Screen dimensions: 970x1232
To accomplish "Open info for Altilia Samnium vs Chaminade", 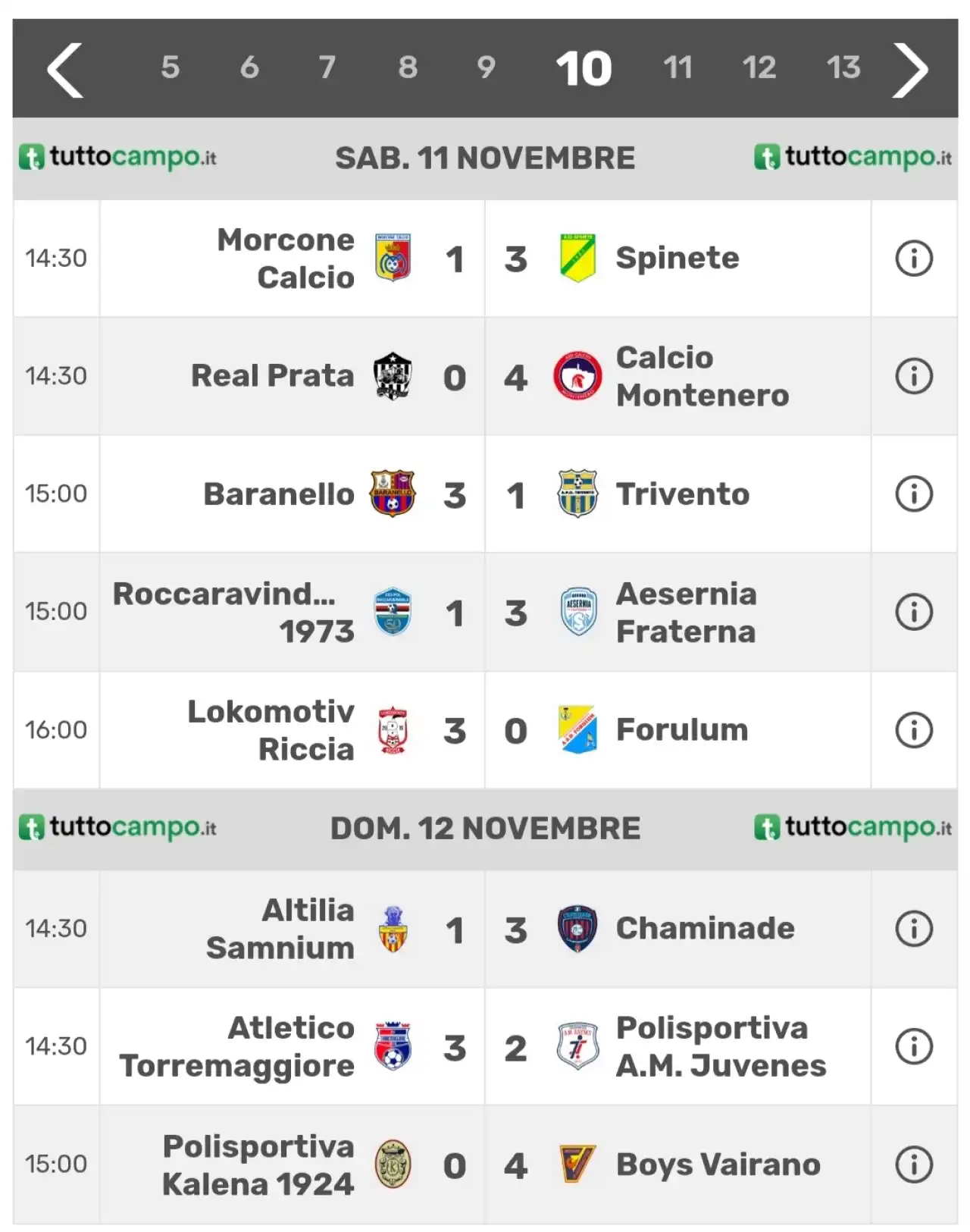I will click(914, 929).
